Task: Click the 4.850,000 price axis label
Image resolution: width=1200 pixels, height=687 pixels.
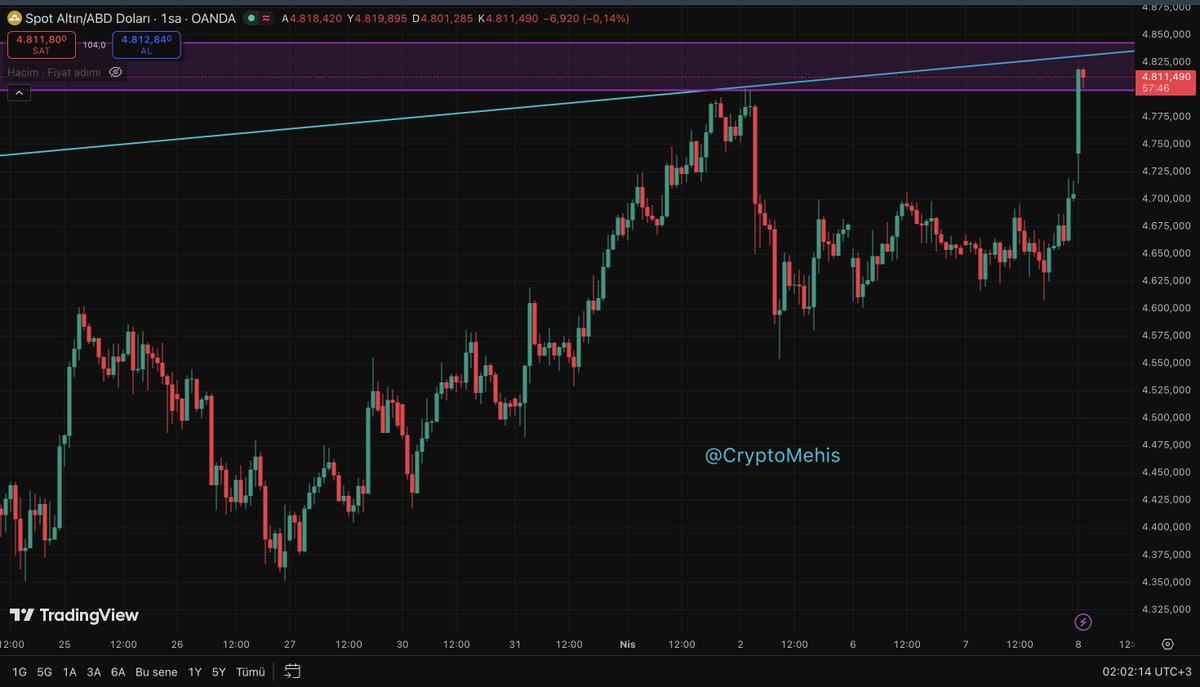Action: (1166, 34)
